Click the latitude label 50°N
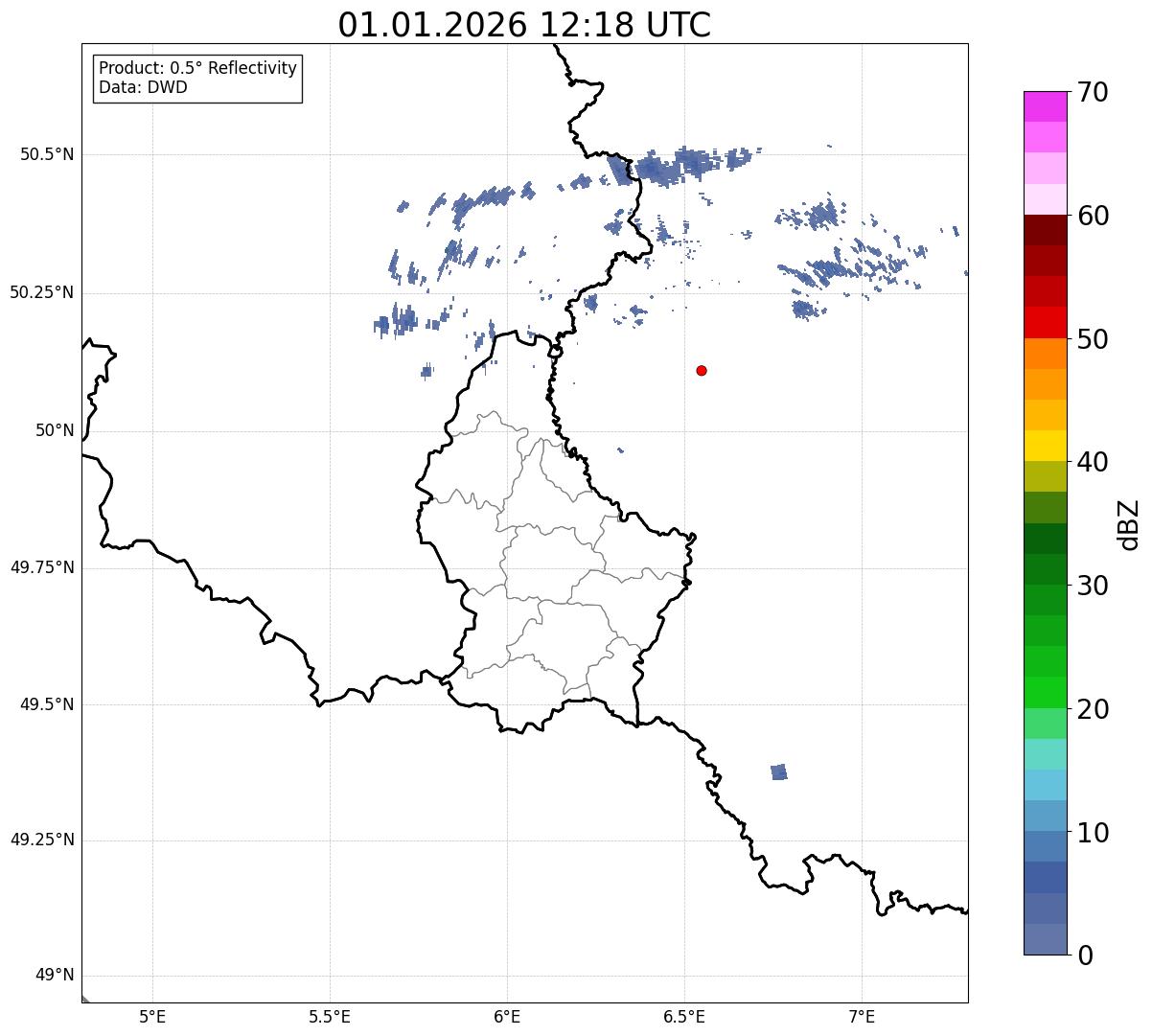This screenshot has width=1152, height=1036. point(55,430)
